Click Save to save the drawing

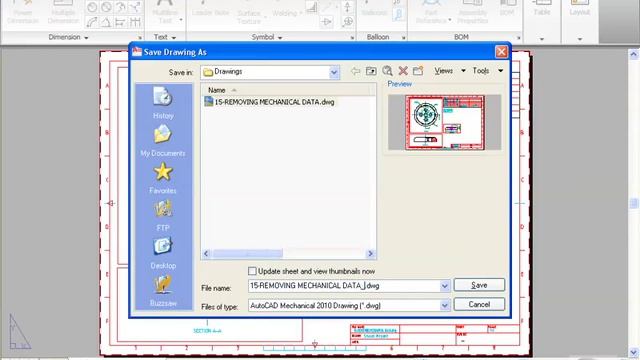coord(479,285)
